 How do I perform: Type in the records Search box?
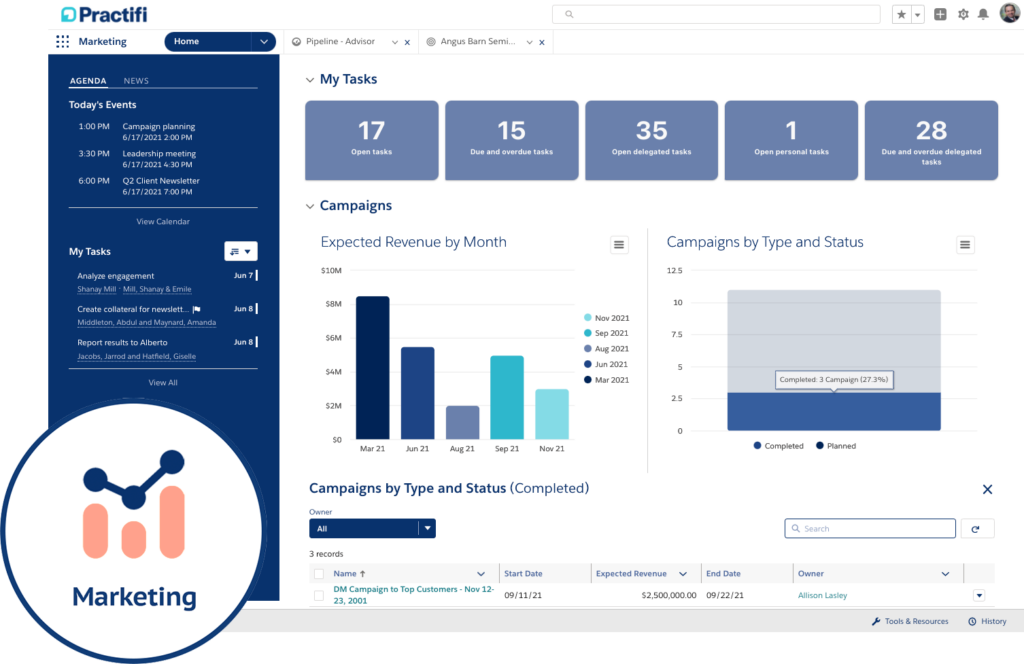pos(869,528)
